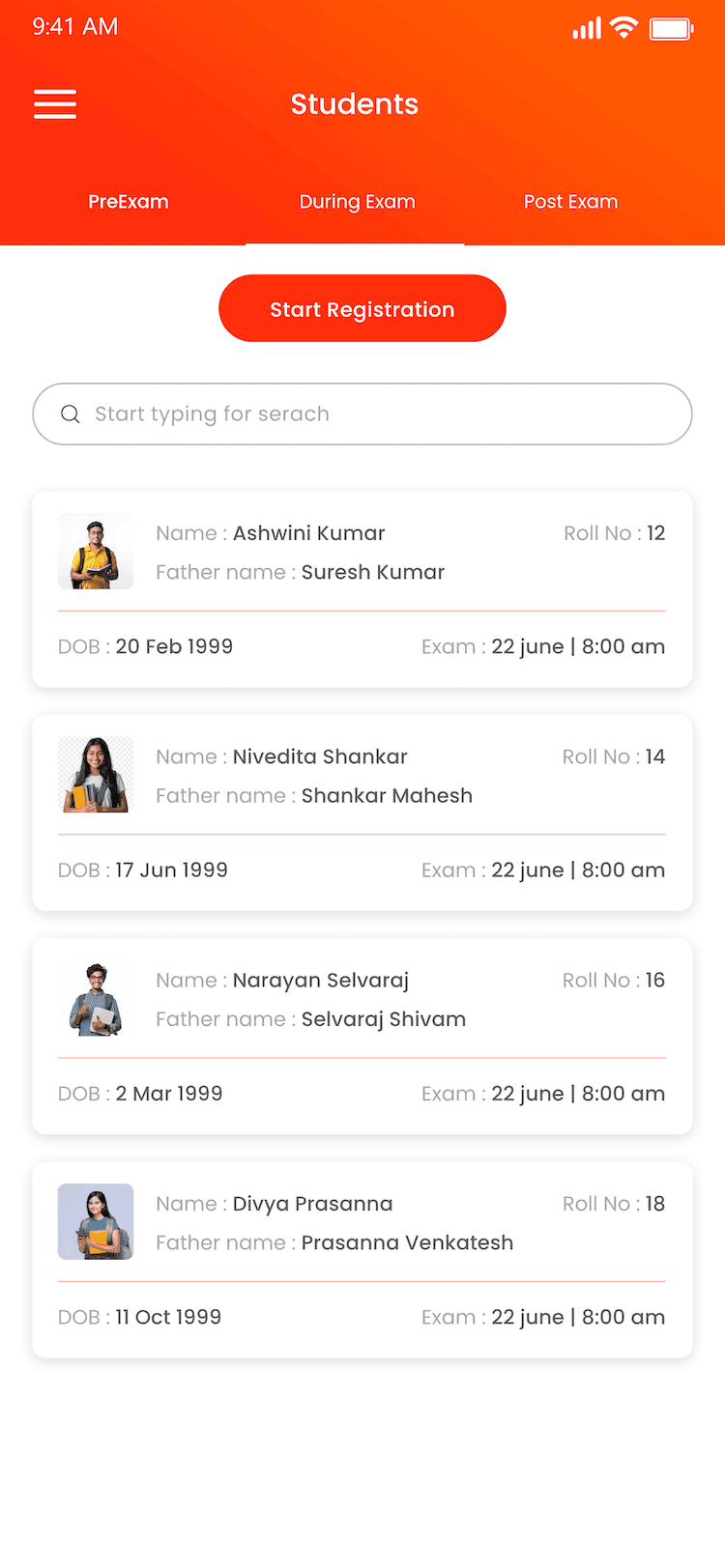Tap the student name Nivedita Shankar

[320, 756]
